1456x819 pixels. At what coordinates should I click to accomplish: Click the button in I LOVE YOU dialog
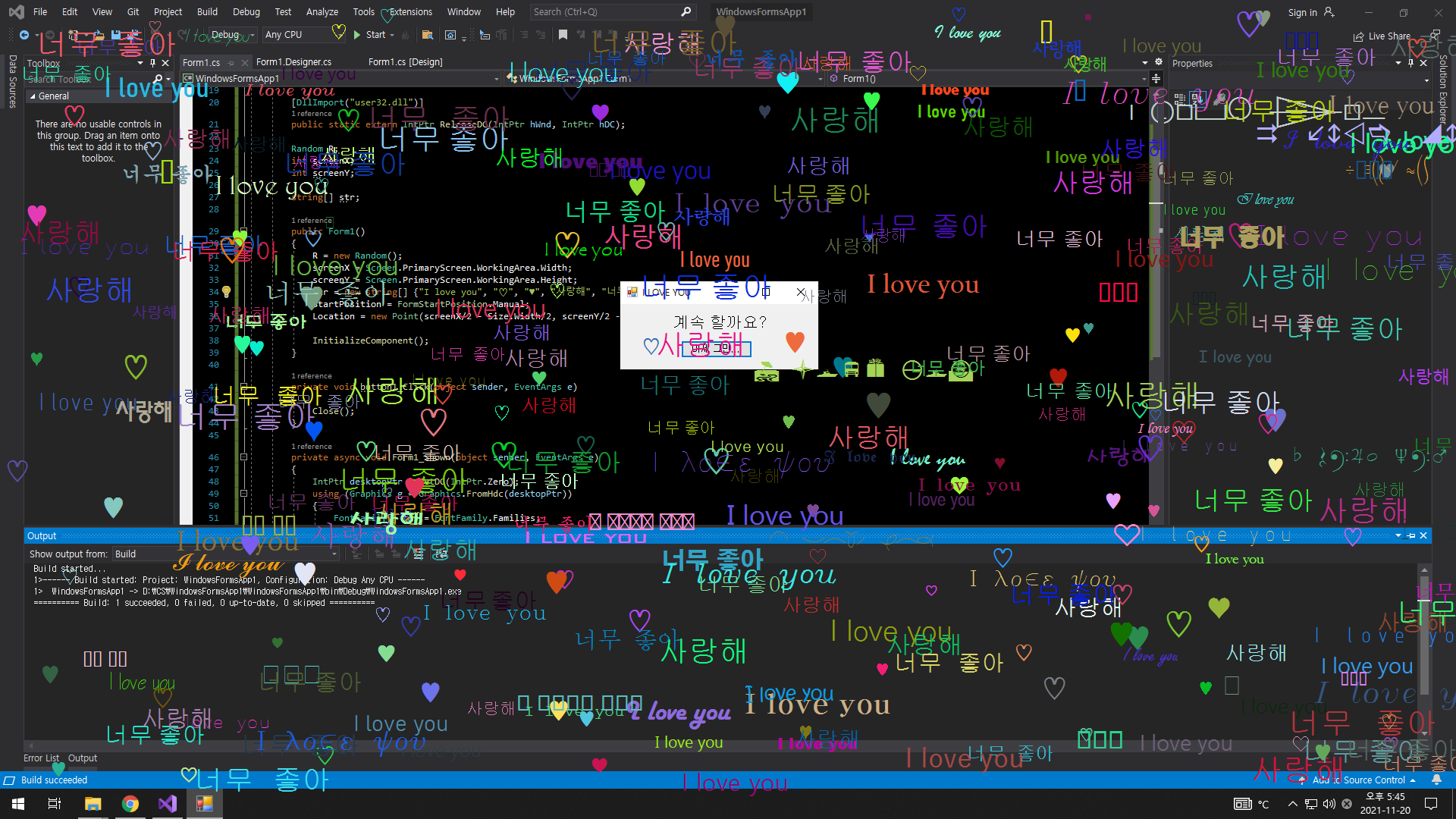point(717,348)
